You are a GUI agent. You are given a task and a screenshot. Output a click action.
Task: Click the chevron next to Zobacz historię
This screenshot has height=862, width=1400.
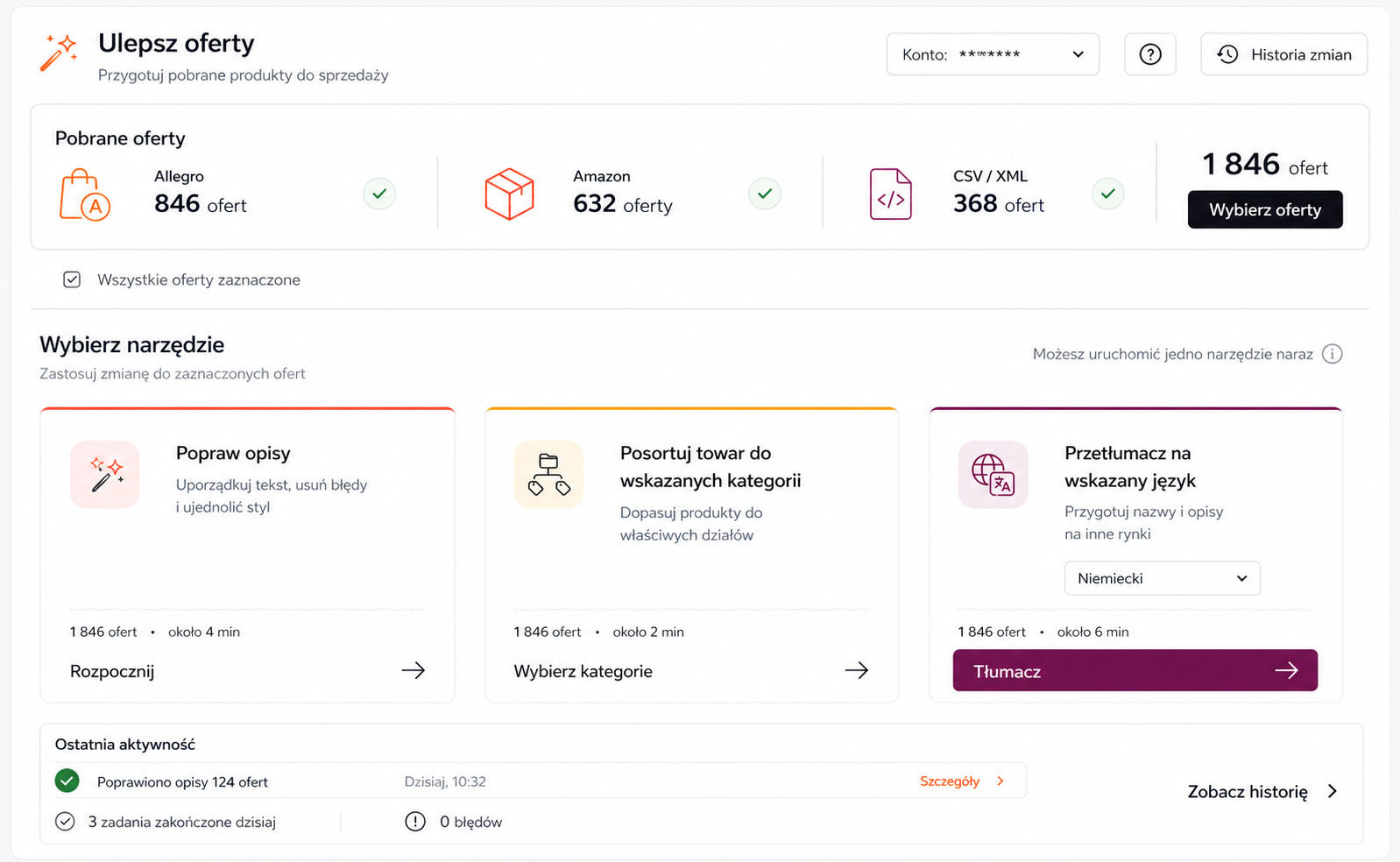click(1333, 791)
